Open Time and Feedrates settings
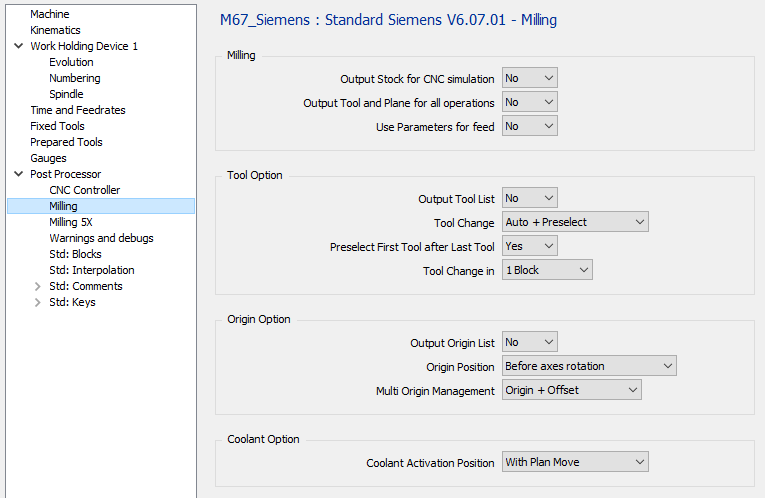The height and width of the screenshot is (498, 765). click(x=78, y=110)
